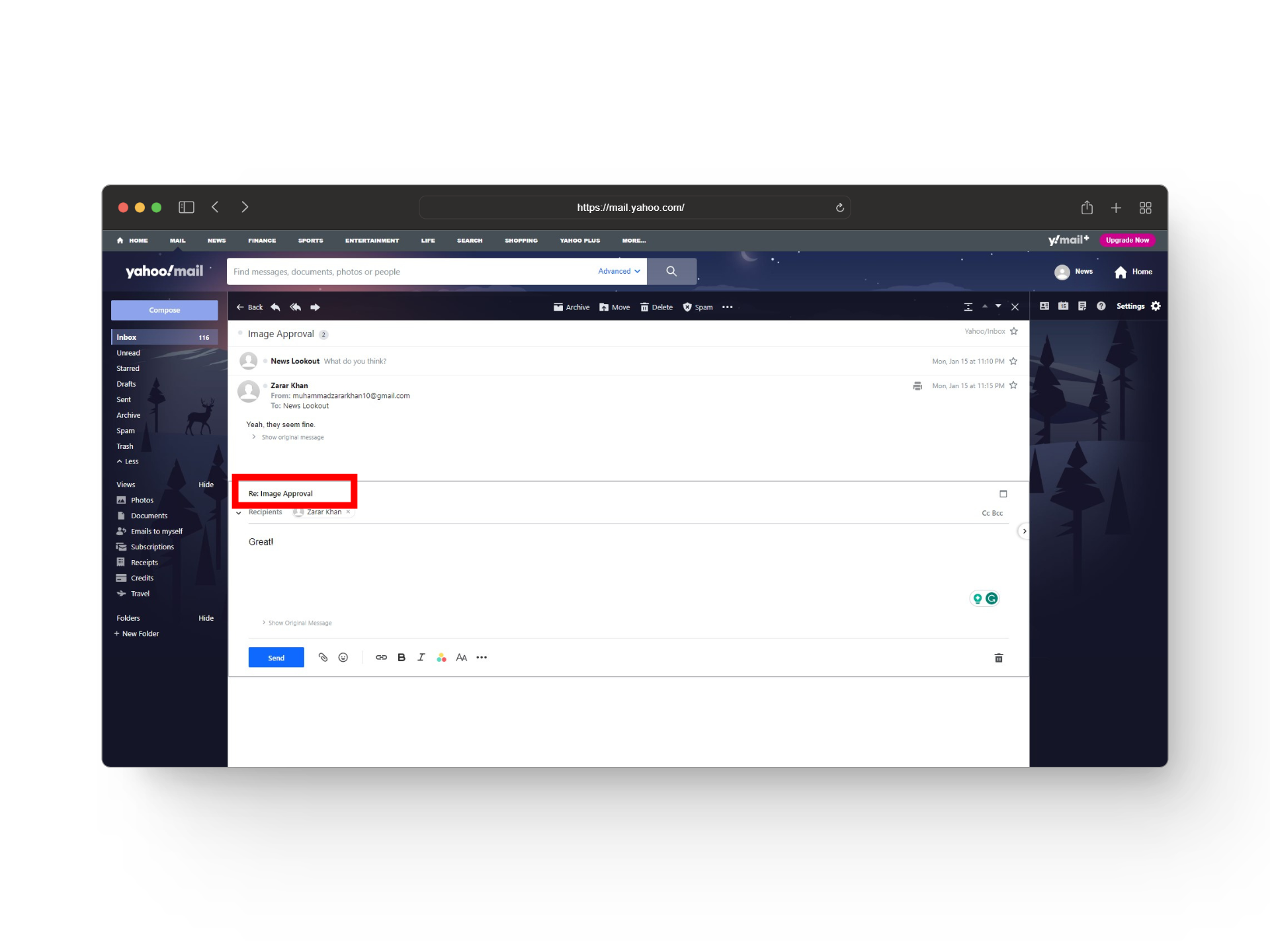Click the search messages input field

pyautogui.click(x=410, y=272)
